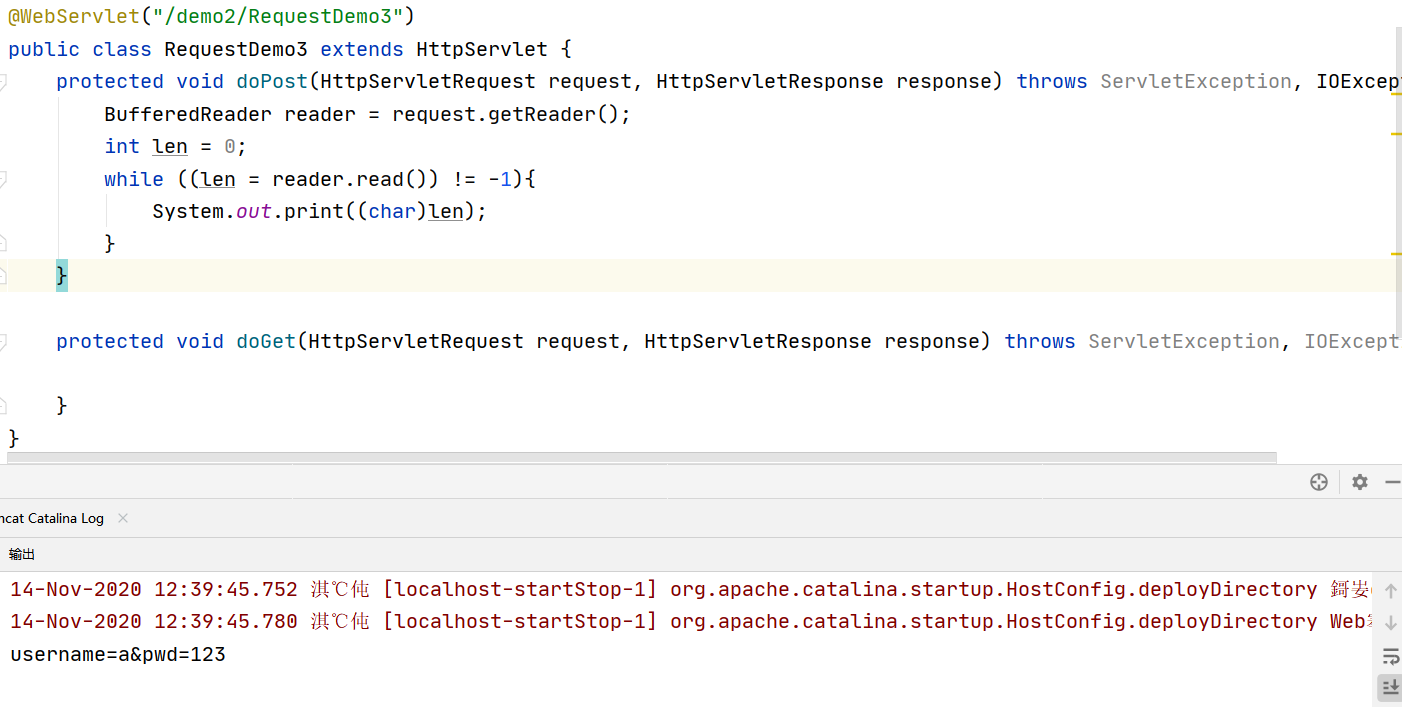
Task: Click HttpServlet in the extends clause
Action: pyautogui.click(x=482, y=49)
